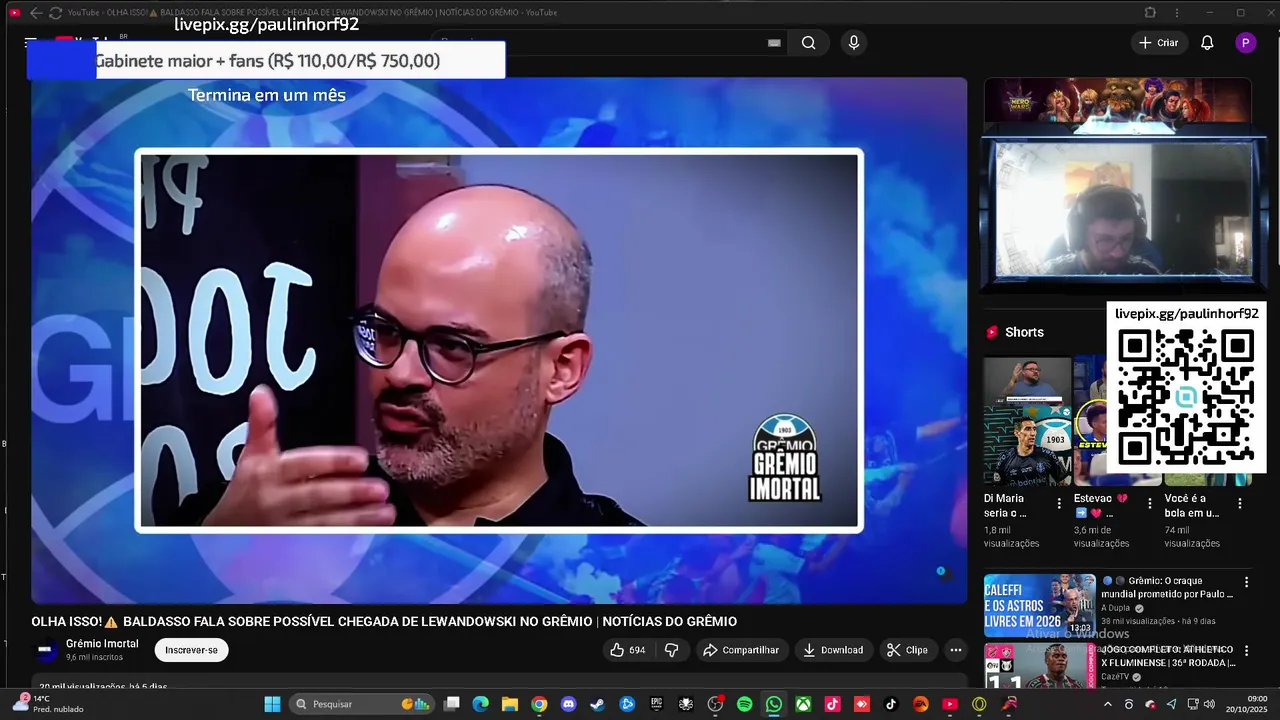Screen dimensions: 1280x720
Task: Open Xbox app from taskbar
Action: coord(803,704)
